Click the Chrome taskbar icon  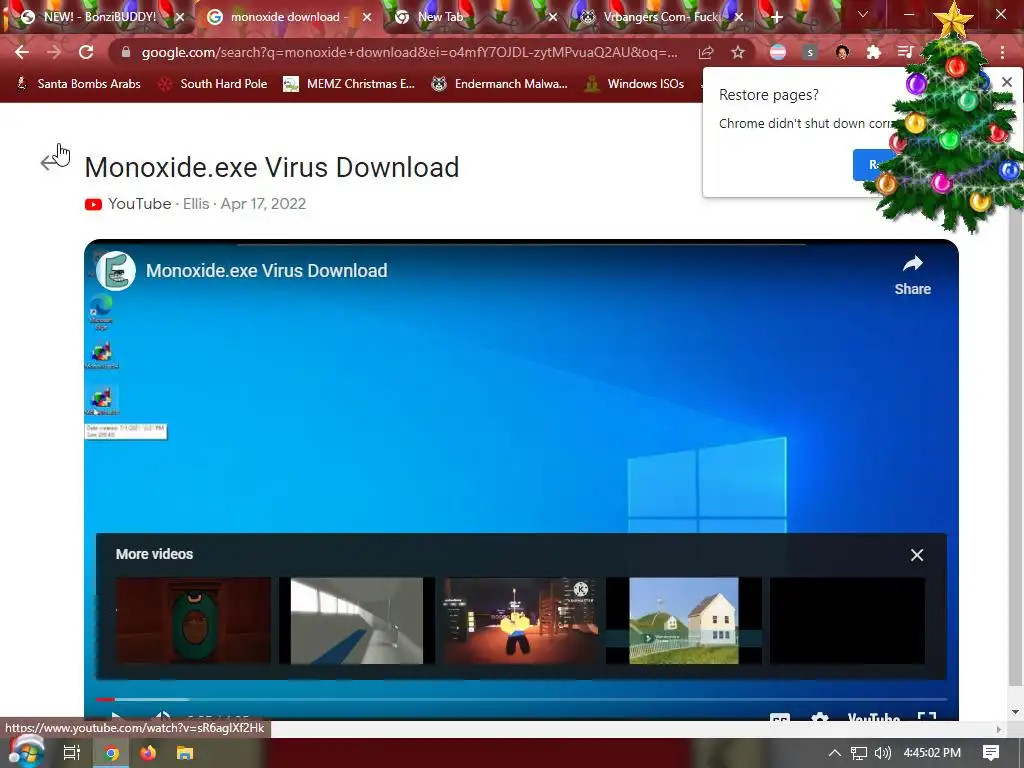click(111, 753)
